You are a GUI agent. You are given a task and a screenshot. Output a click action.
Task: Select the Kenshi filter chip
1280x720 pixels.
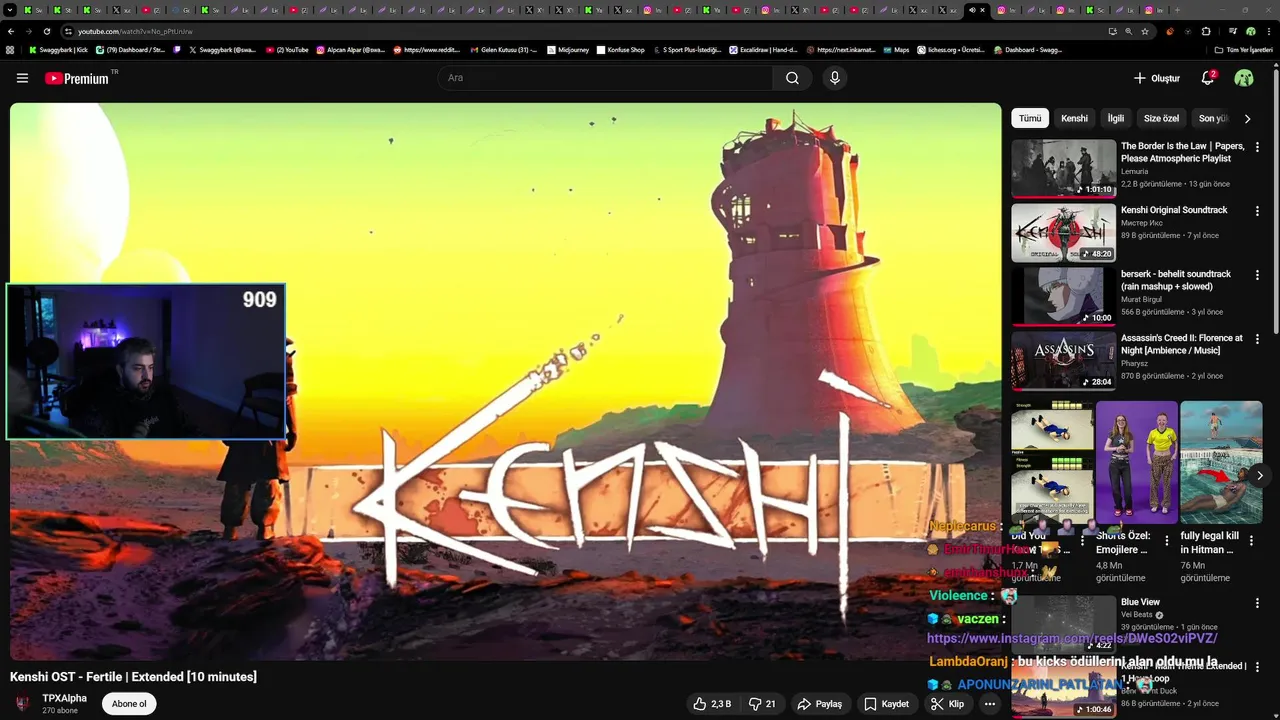[x=1074, y=118]
